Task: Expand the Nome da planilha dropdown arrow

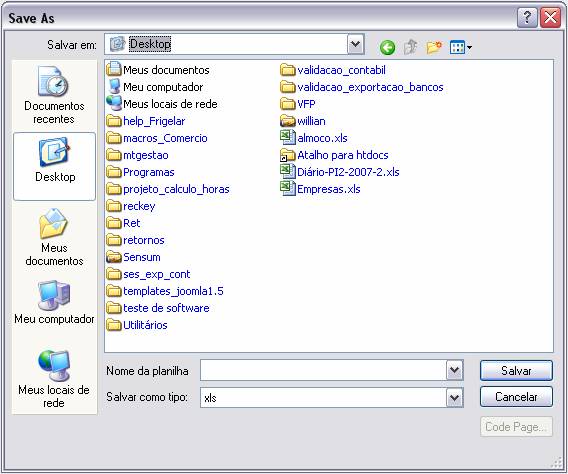Action: 455,370
